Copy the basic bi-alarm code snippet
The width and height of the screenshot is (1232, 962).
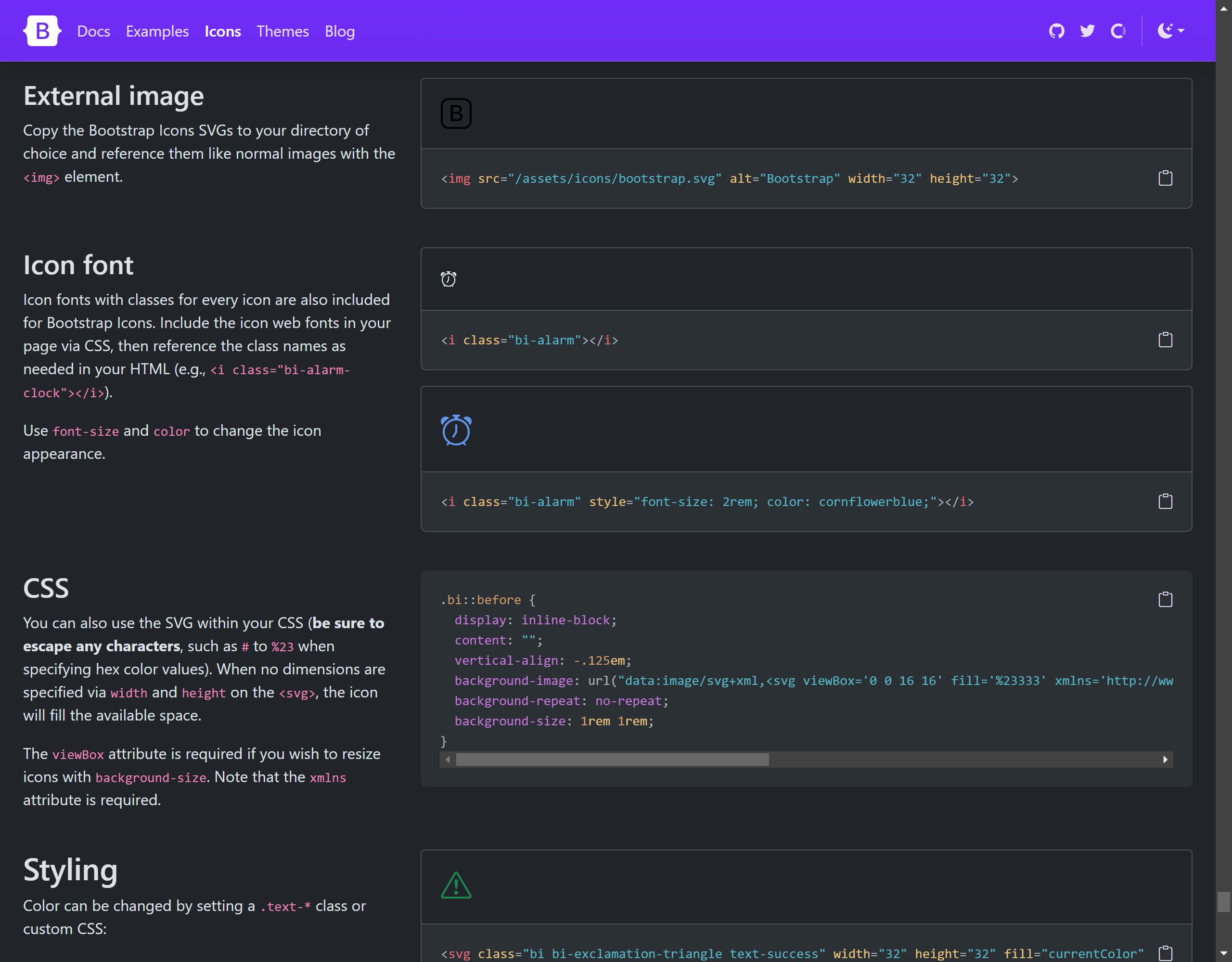(x=1165, y=340)
